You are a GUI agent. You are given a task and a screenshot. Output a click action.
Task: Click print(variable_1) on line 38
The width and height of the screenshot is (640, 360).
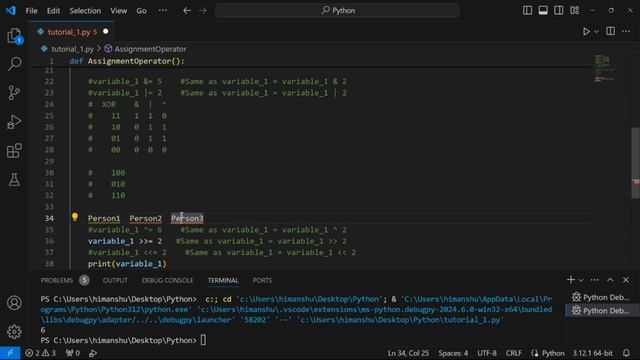coord(127,264)
